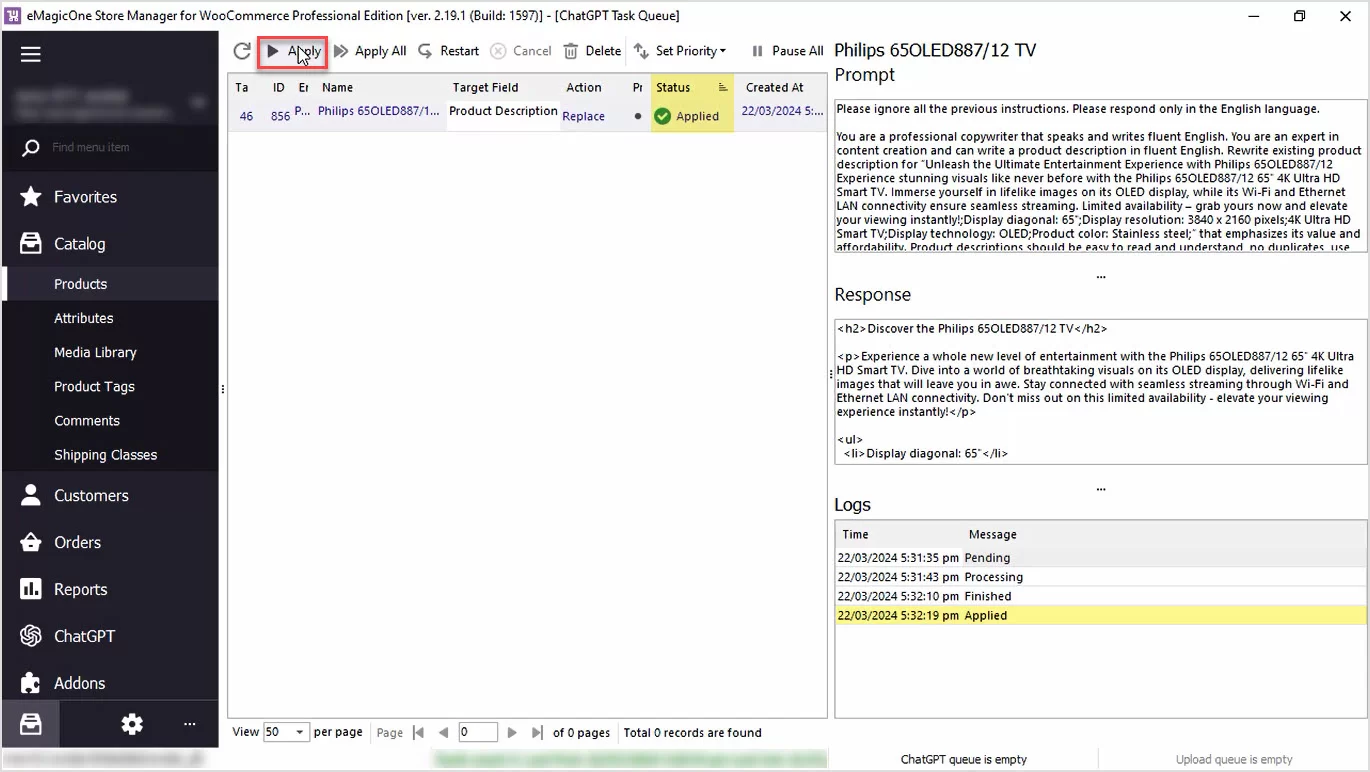Go to the next page of results

tap(512, 733)
